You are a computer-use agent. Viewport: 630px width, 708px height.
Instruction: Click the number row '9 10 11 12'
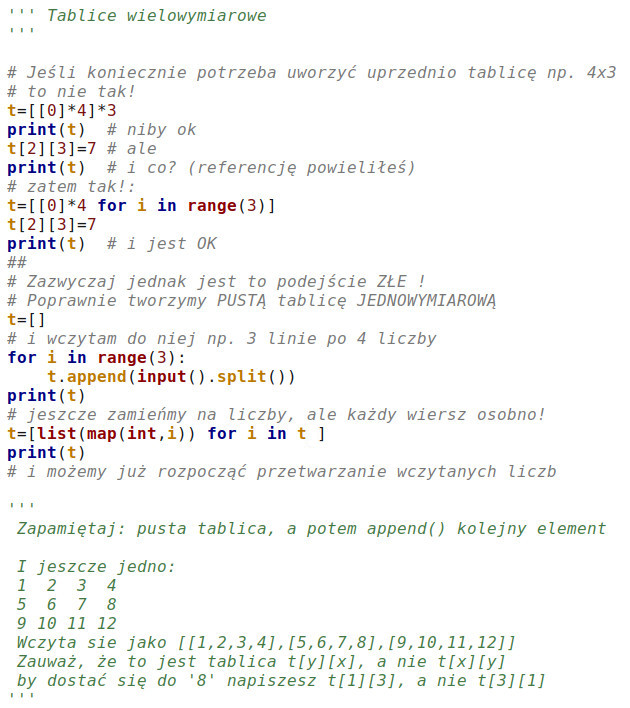(x=67, y=624)
